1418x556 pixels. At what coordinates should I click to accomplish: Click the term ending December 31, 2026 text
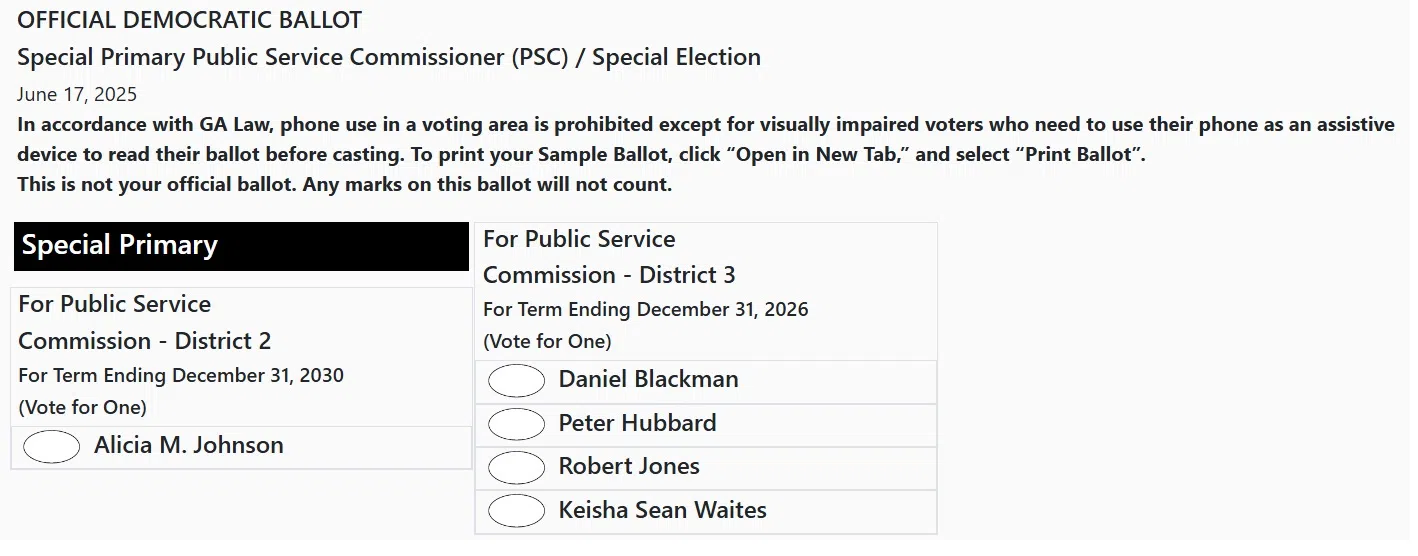point(645,309)
